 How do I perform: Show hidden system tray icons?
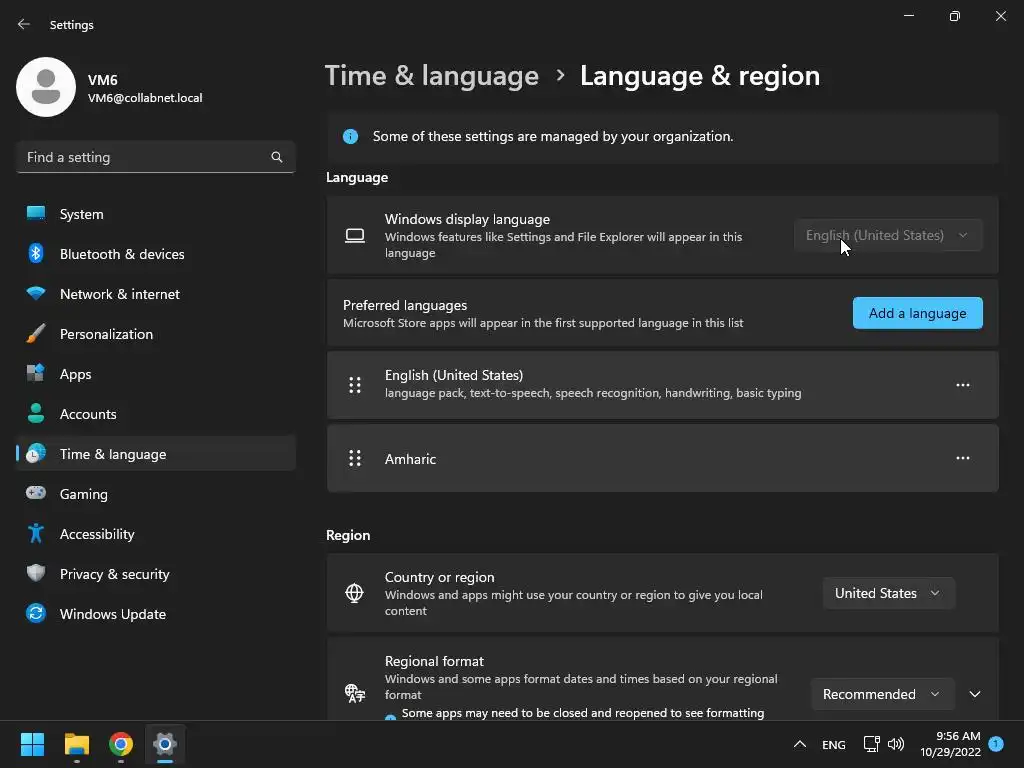(x=799, y=744)
